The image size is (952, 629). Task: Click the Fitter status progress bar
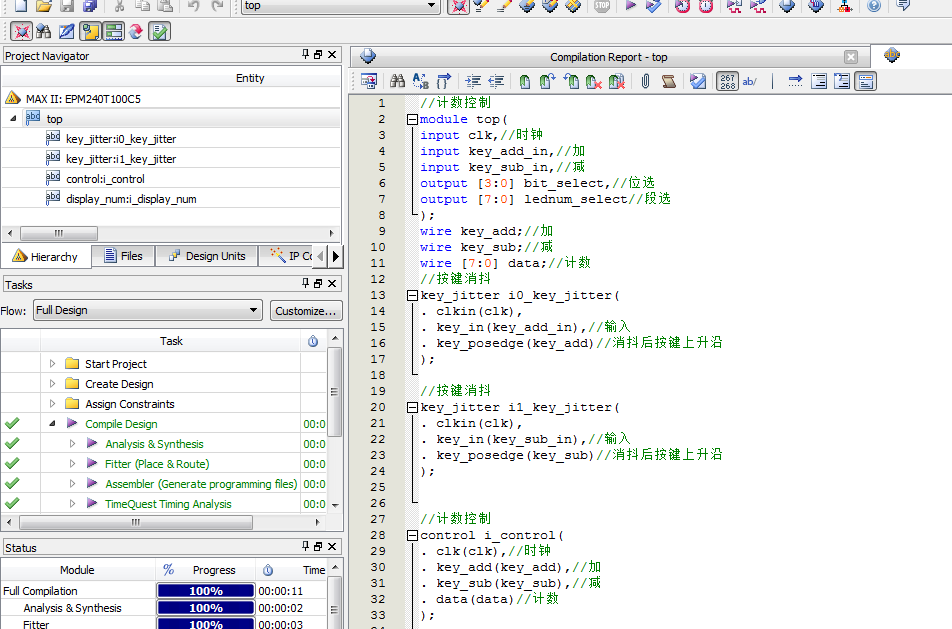click(x=206, y=624)
